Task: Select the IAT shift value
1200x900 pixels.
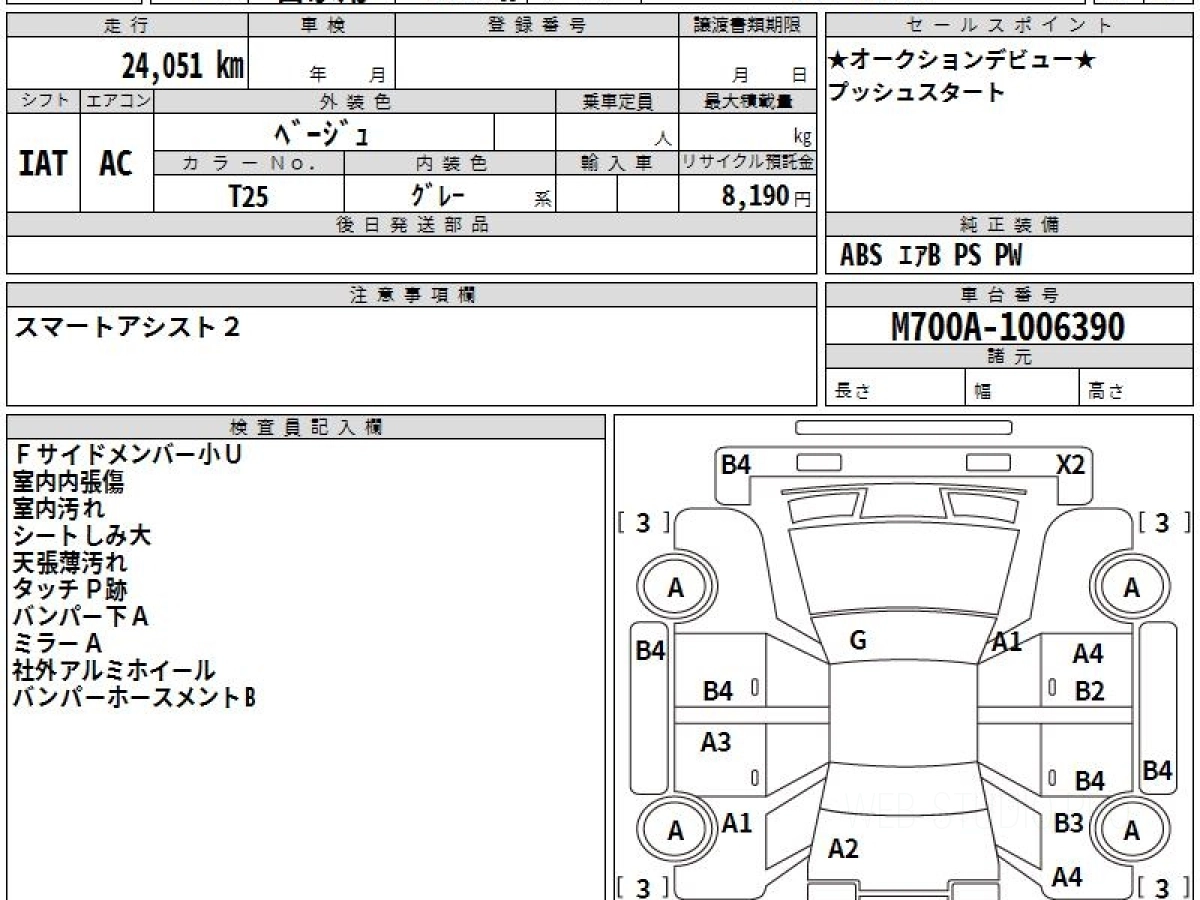Action: coord(43,163)
